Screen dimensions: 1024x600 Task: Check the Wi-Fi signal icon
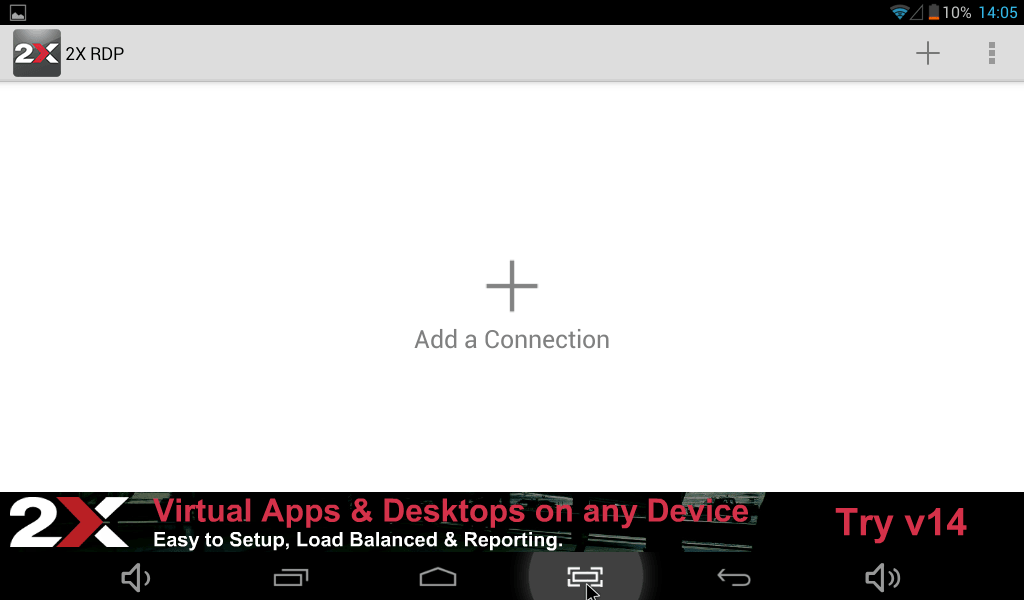point(899,12)
